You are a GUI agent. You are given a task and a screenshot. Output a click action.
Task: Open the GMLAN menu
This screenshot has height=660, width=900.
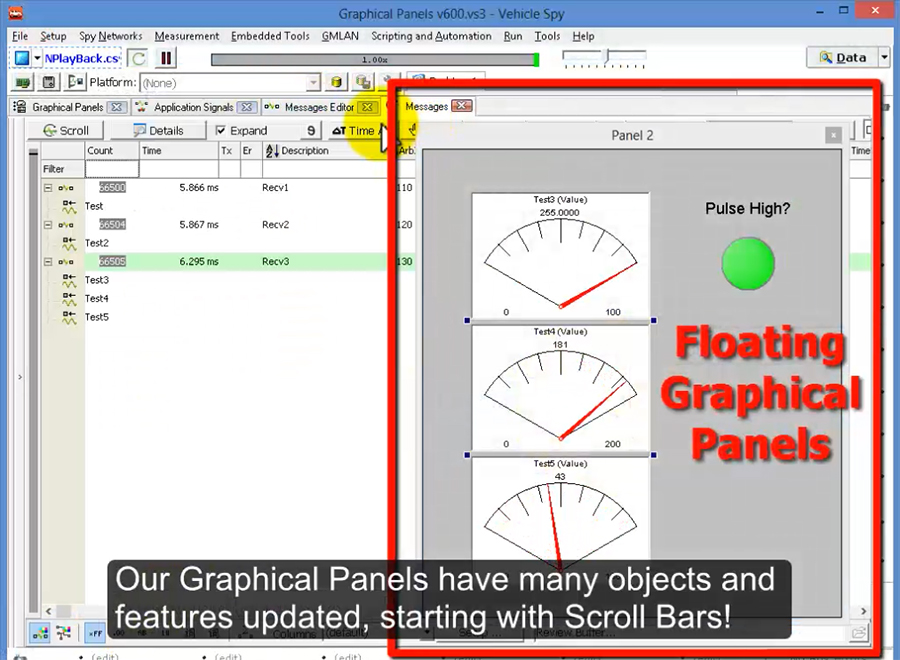point(340,36)
